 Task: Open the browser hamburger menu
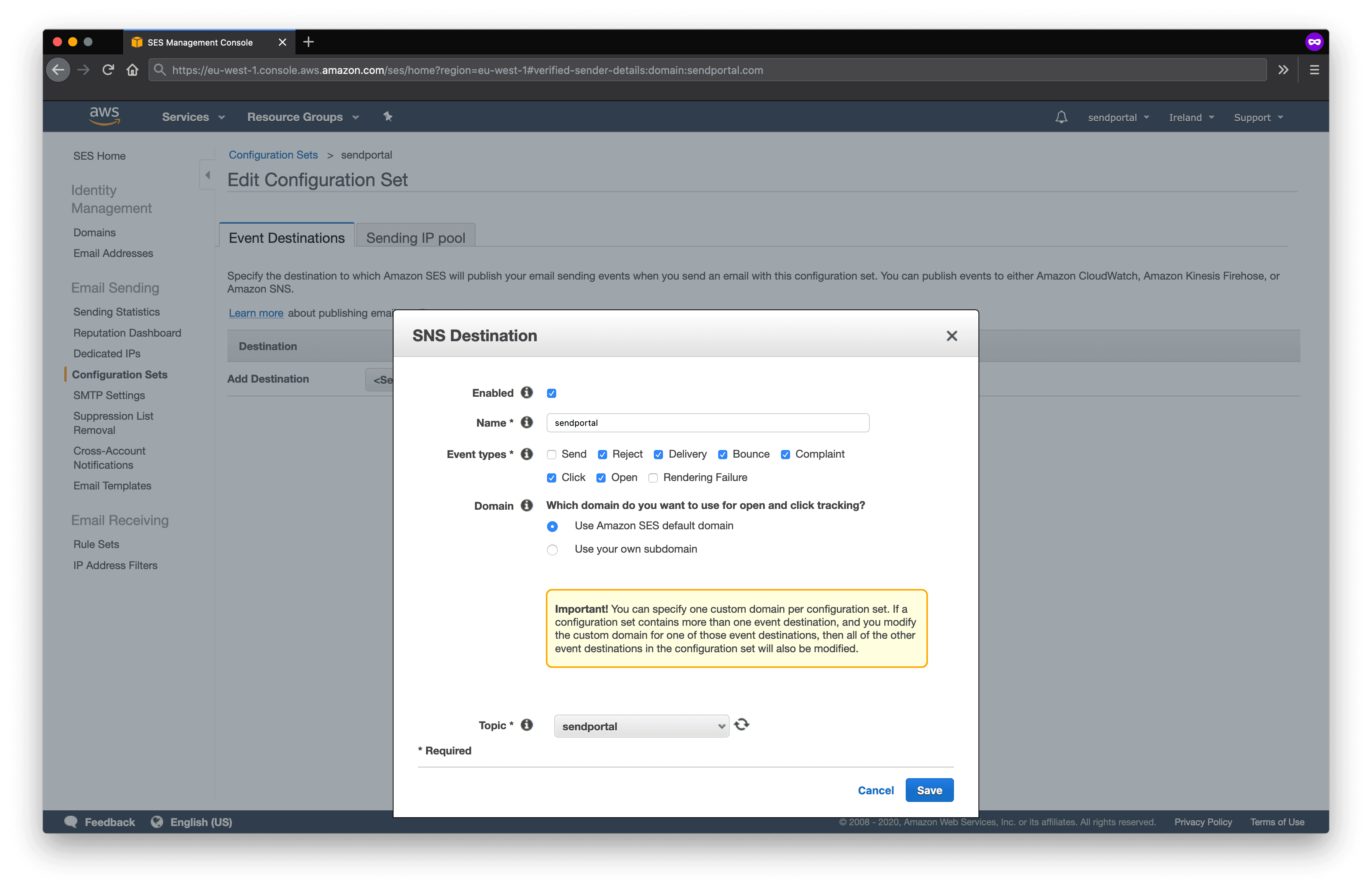(1314, 70)
